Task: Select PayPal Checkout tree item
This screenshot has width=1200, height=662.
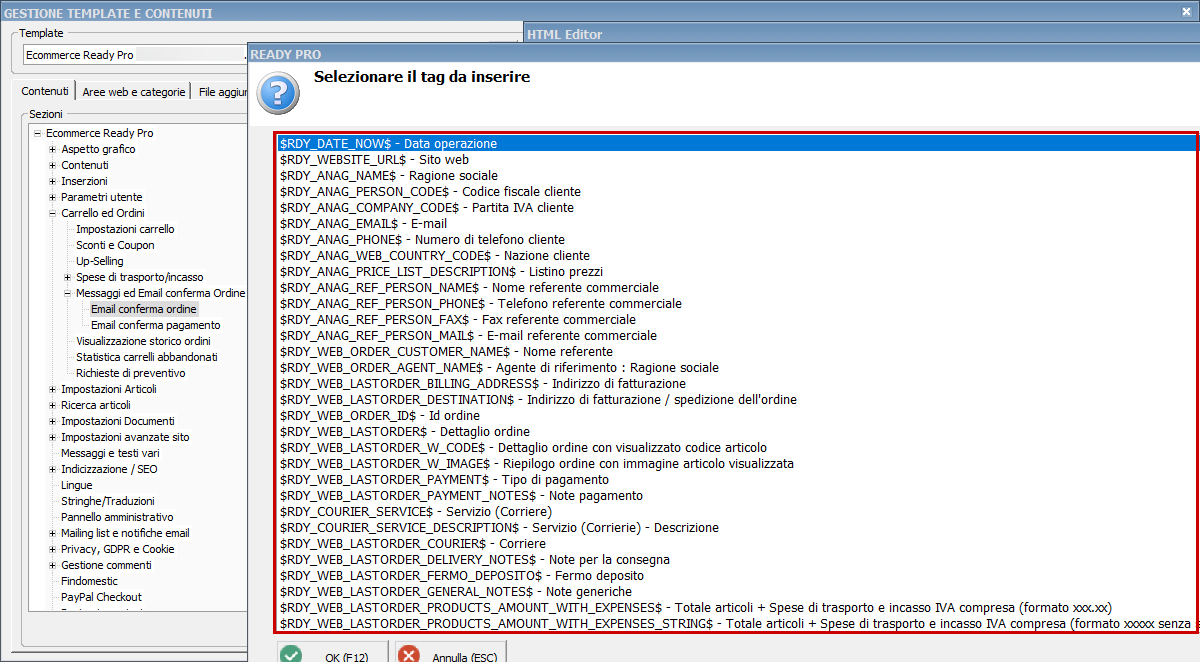Action: coord(101,597)
